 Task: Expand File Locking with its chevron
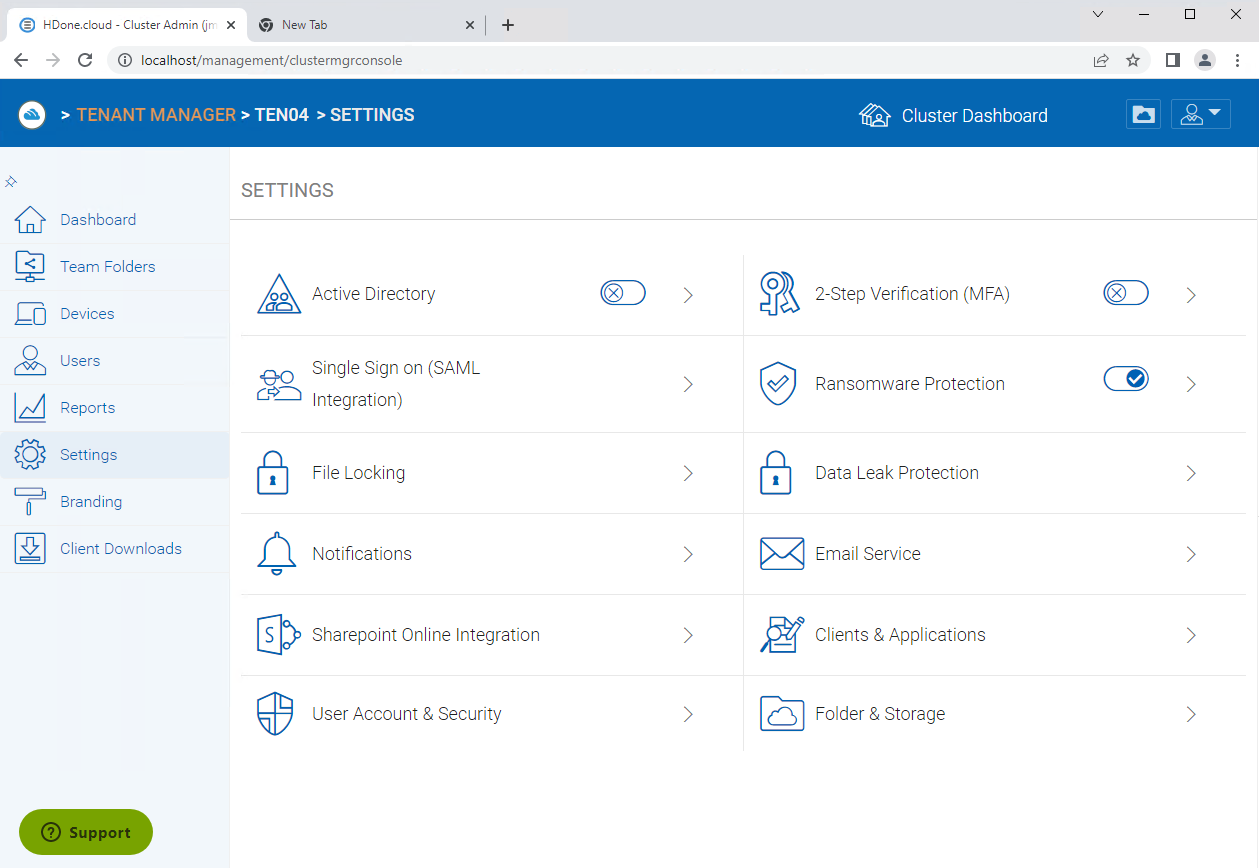tap(688, 473)
